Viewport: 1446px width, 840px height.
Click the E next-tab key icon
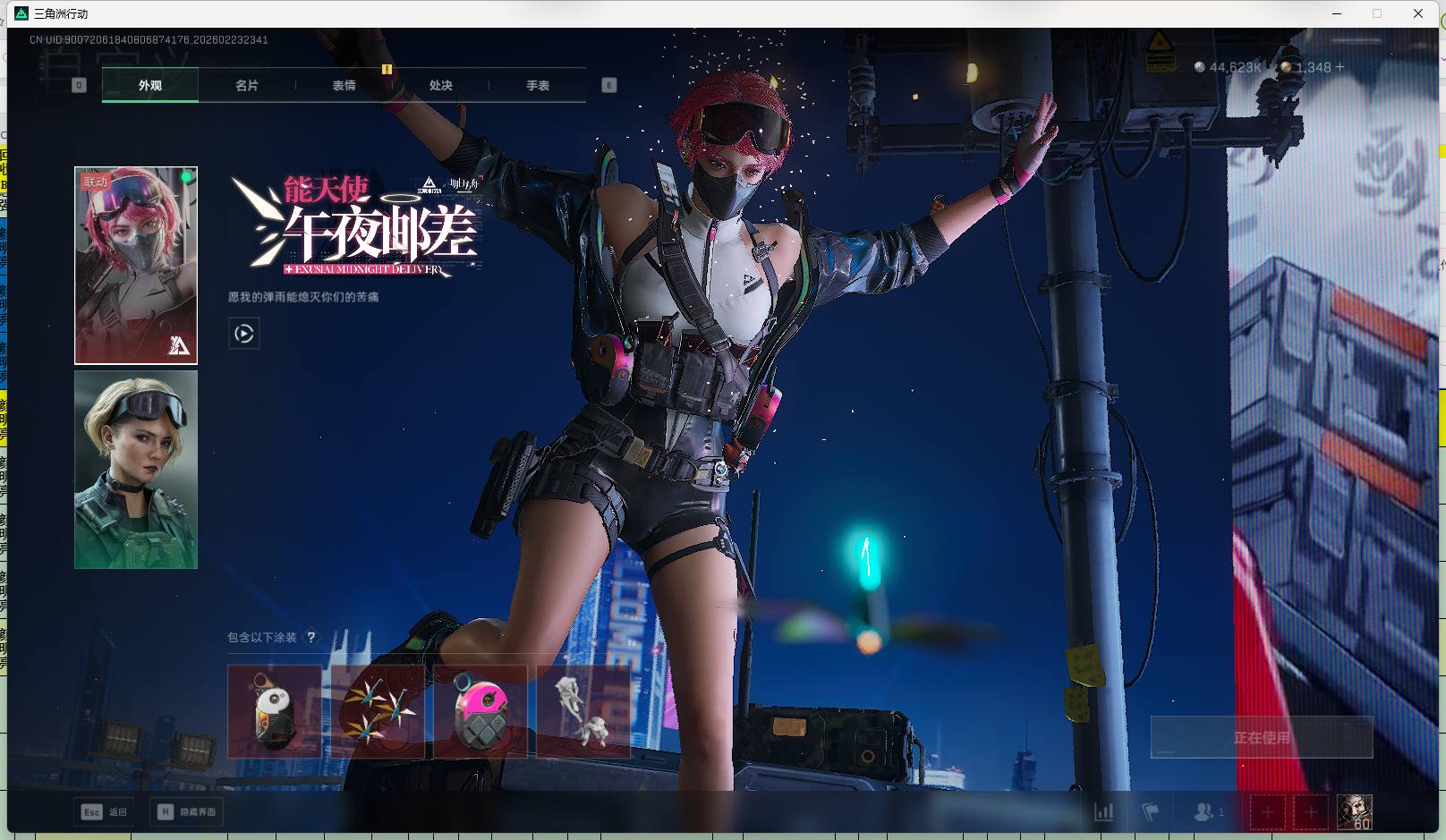point(609,85)
